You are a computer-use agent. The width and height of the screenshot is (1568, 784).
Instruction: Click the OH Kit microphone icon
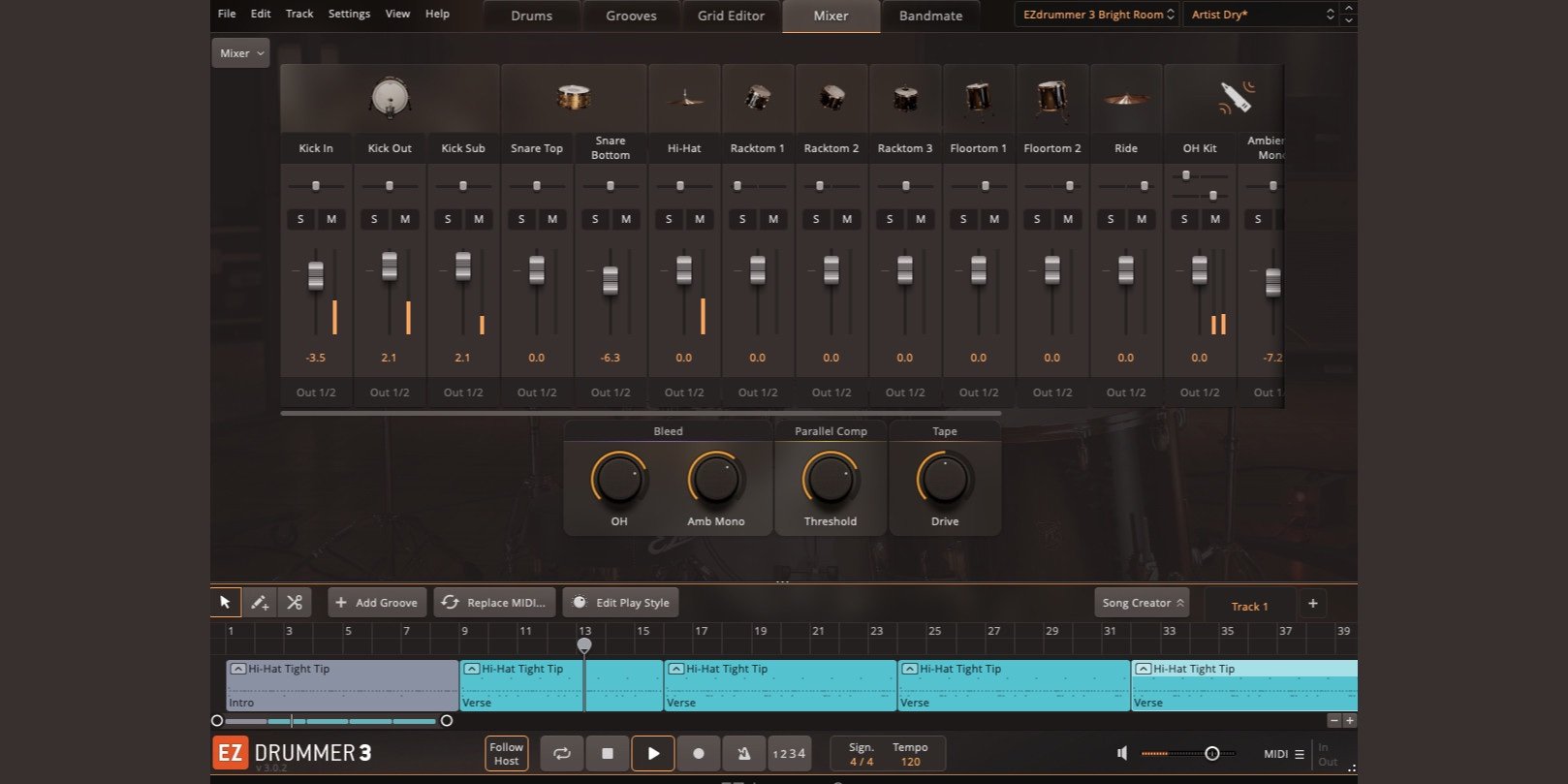click(x=1235, y=97)
